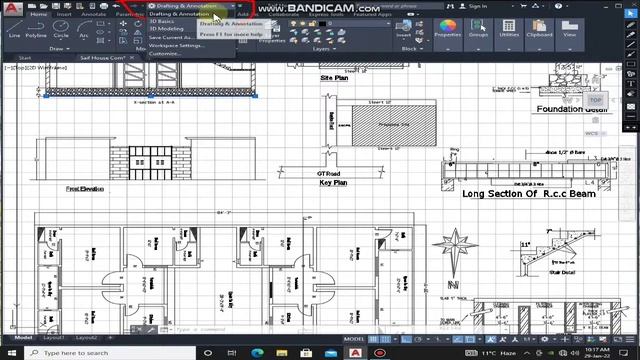Select 3D Modeling workspace

166,29
